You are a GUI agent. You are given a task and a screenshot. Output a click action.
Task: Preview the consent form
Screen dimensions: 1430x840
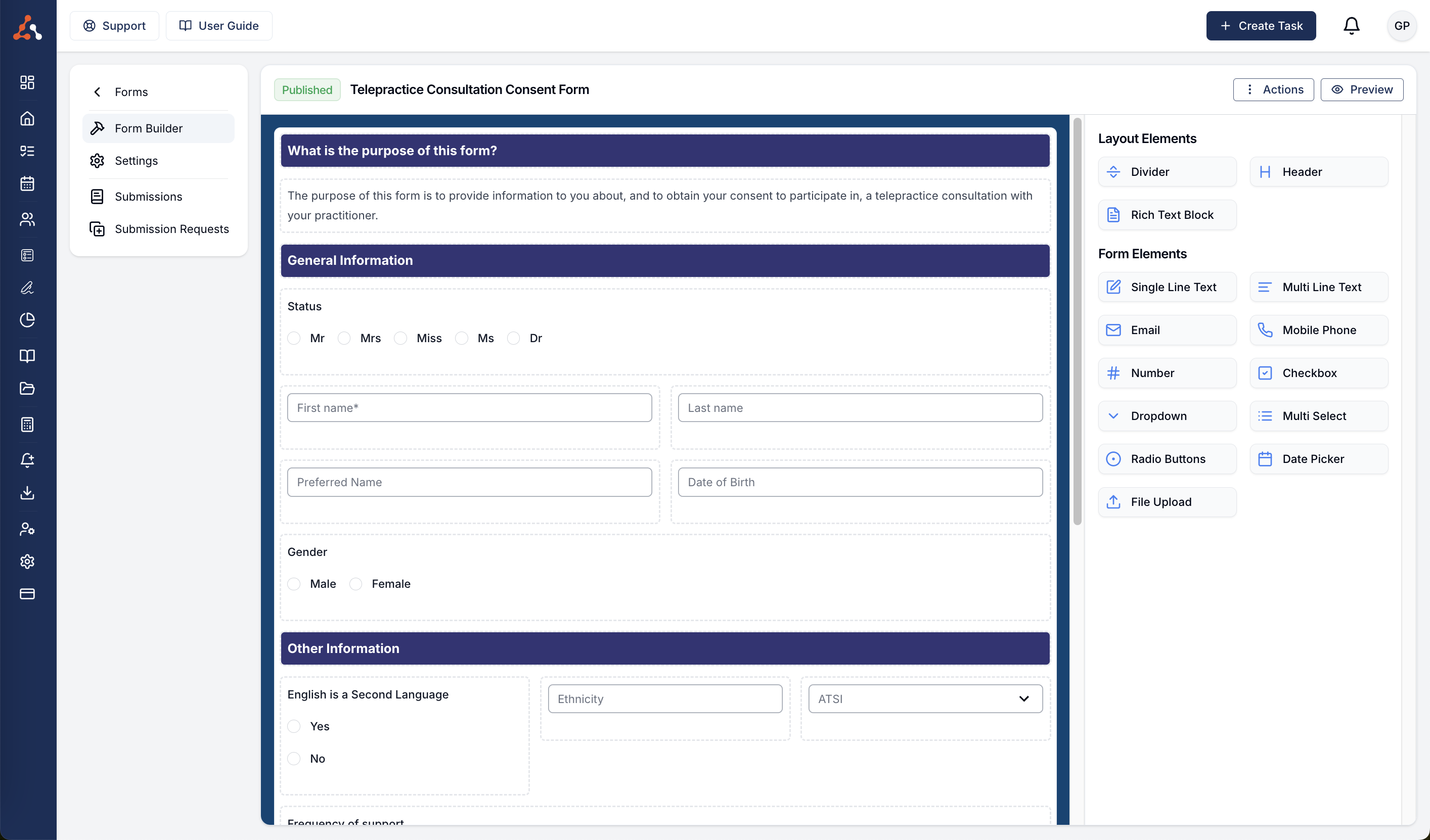pos(1361,89)
